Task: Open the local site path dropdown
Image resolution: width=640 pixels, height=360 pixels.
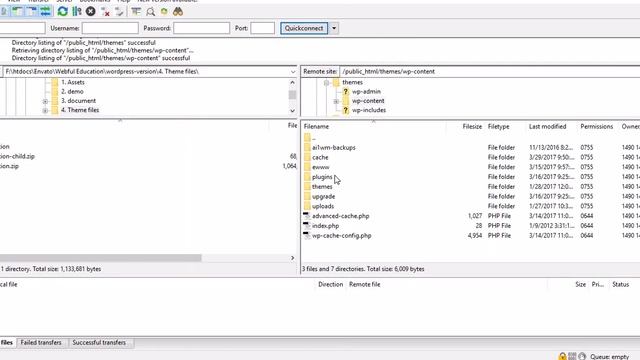Action: [293, 71]
